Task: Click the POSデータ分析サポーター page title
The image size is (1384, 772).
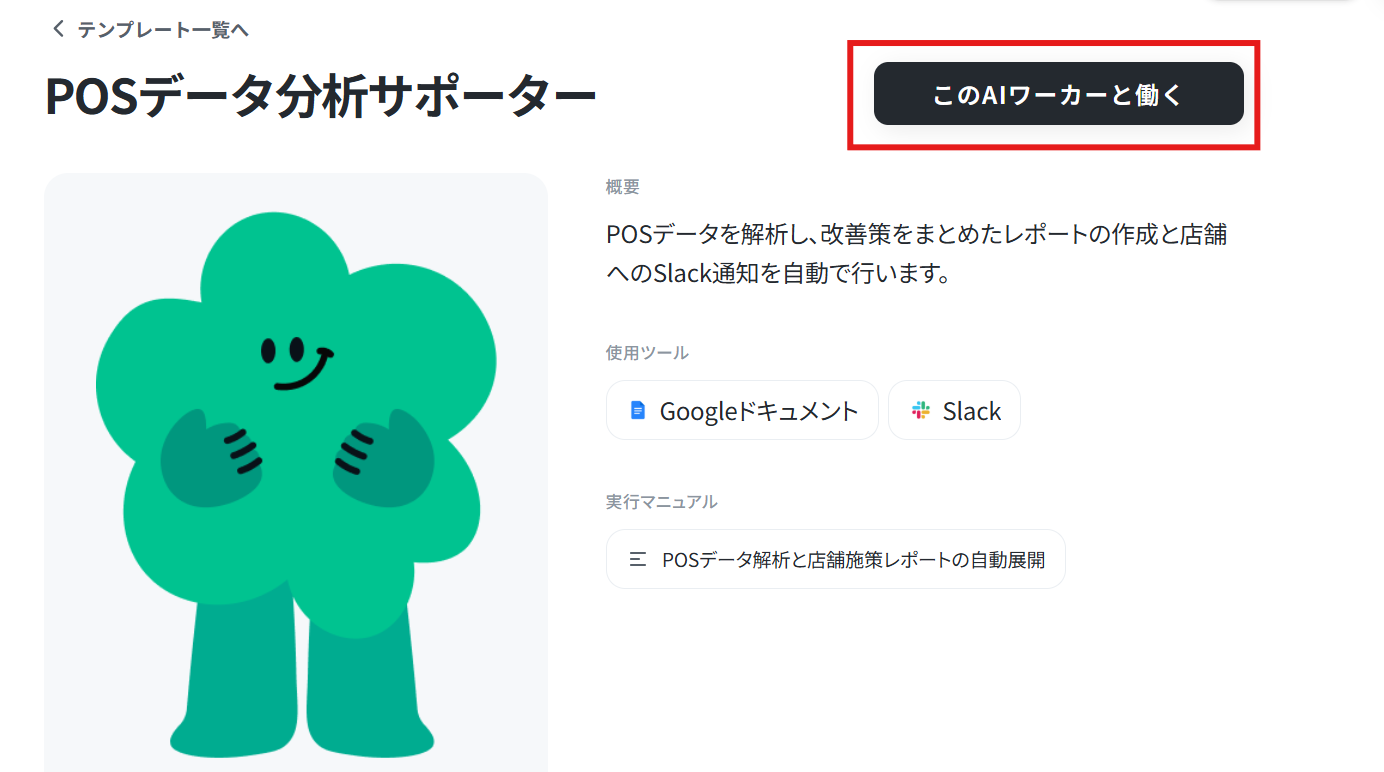Action: pos(320,97)
